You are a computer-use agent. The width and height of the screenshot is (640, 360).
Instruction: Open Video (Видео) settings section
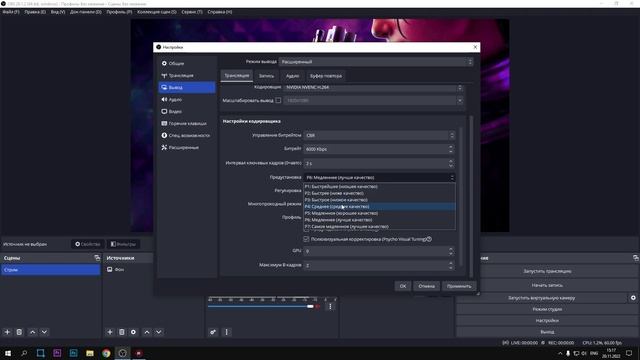pos(187,111)
